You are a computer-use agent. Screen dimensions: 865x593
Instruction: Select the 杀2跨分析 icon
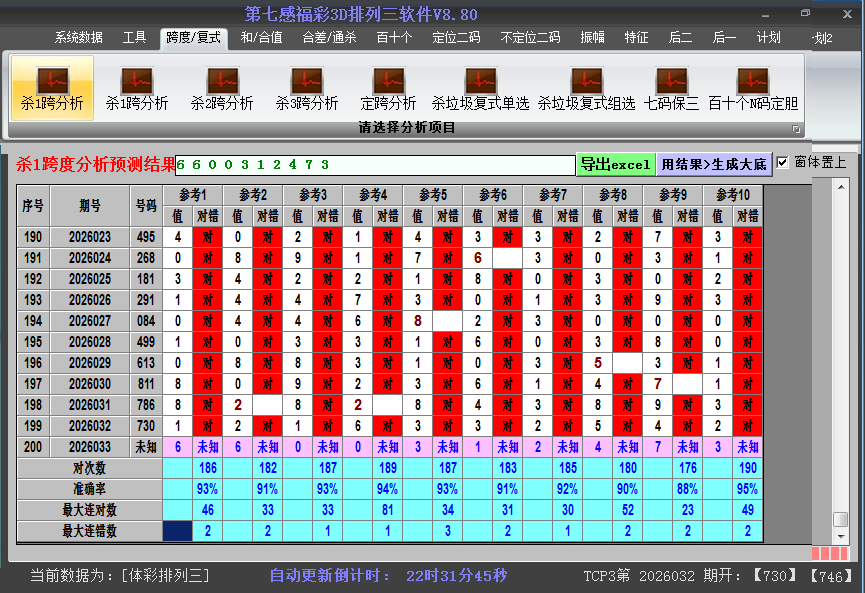[x=222, y=88]
